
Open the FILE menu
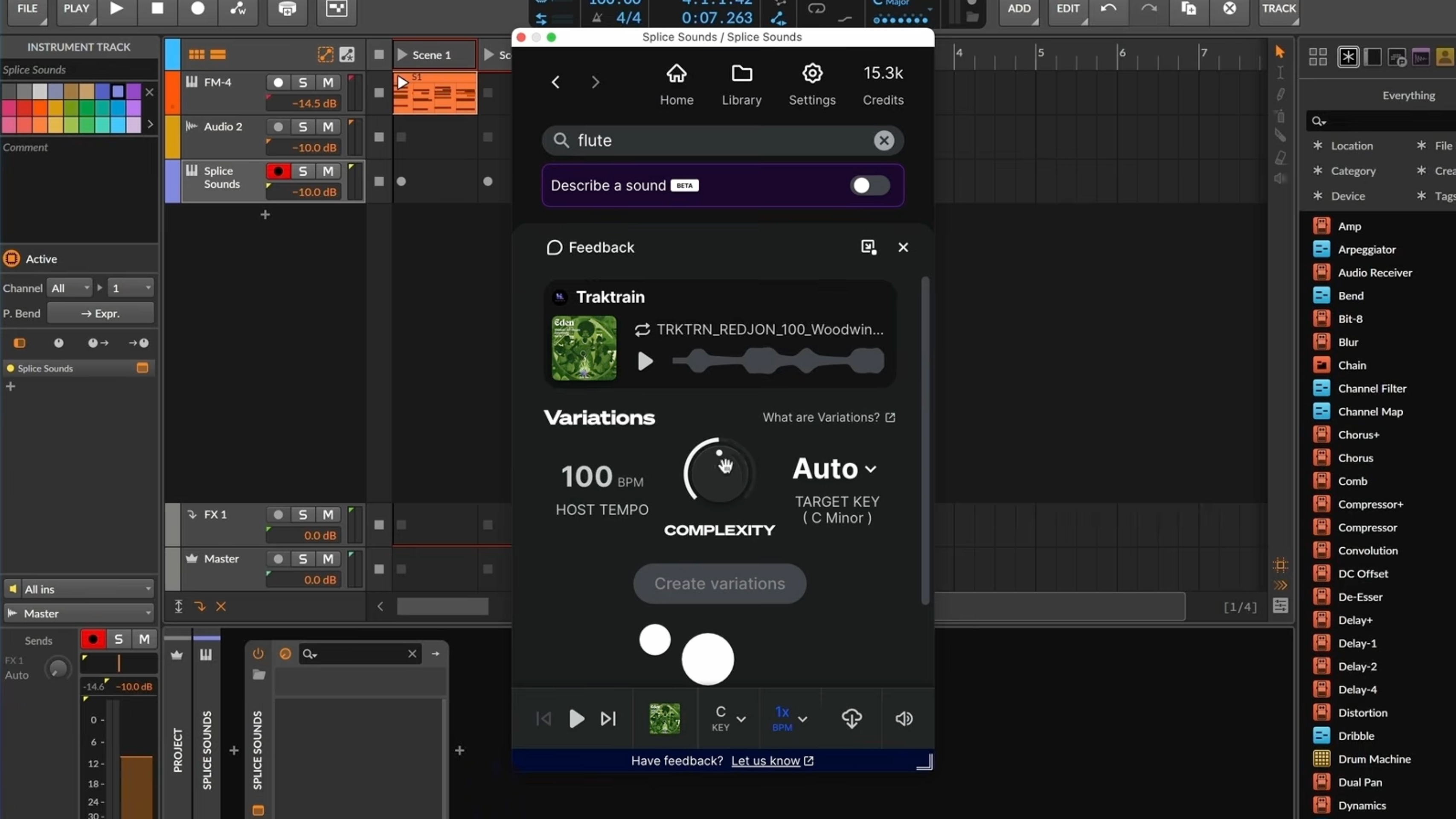coord(27,9)
